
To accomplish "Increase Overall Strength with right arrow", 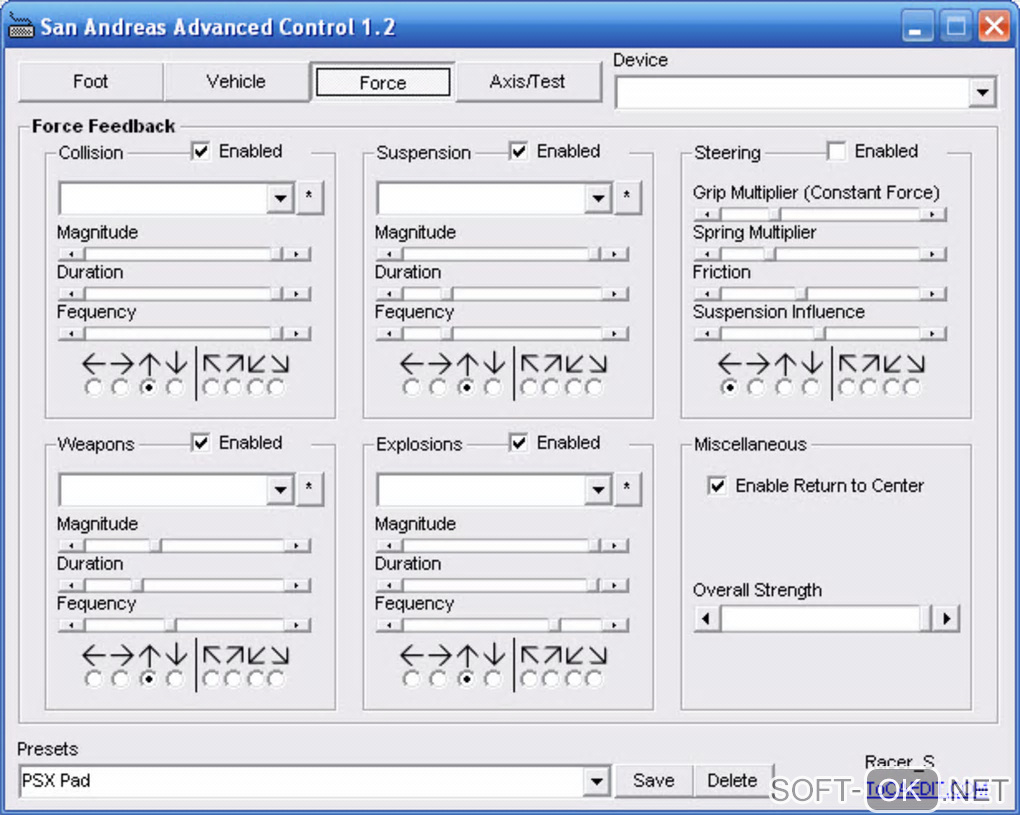I will point(946,618).
